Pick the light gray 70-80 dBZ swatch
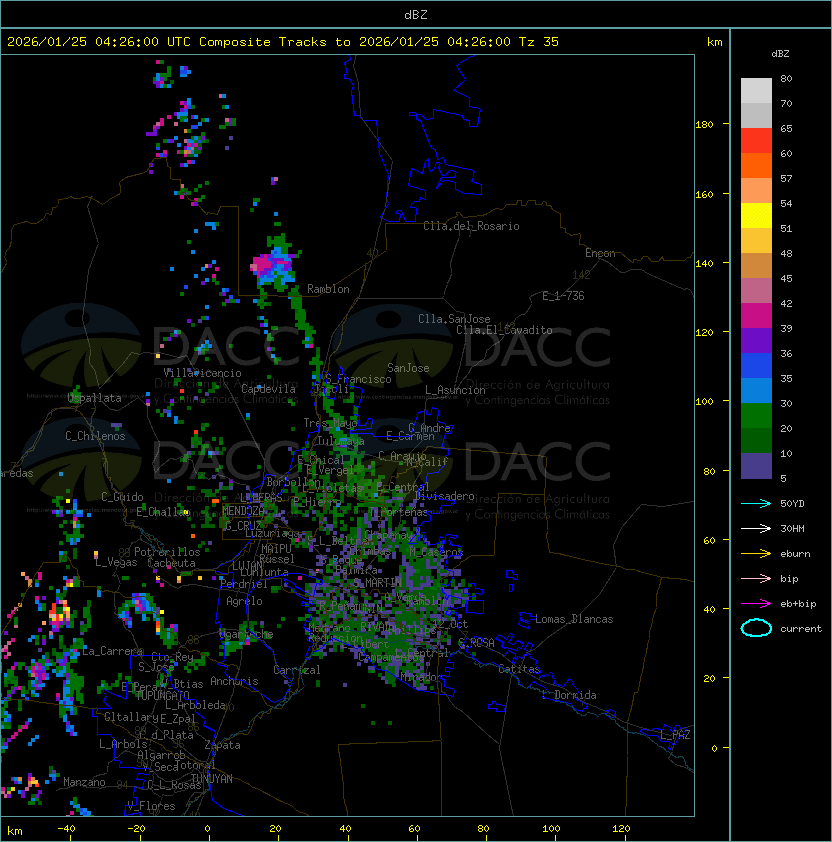Screen dimensions: 832x842 [756, 91]
